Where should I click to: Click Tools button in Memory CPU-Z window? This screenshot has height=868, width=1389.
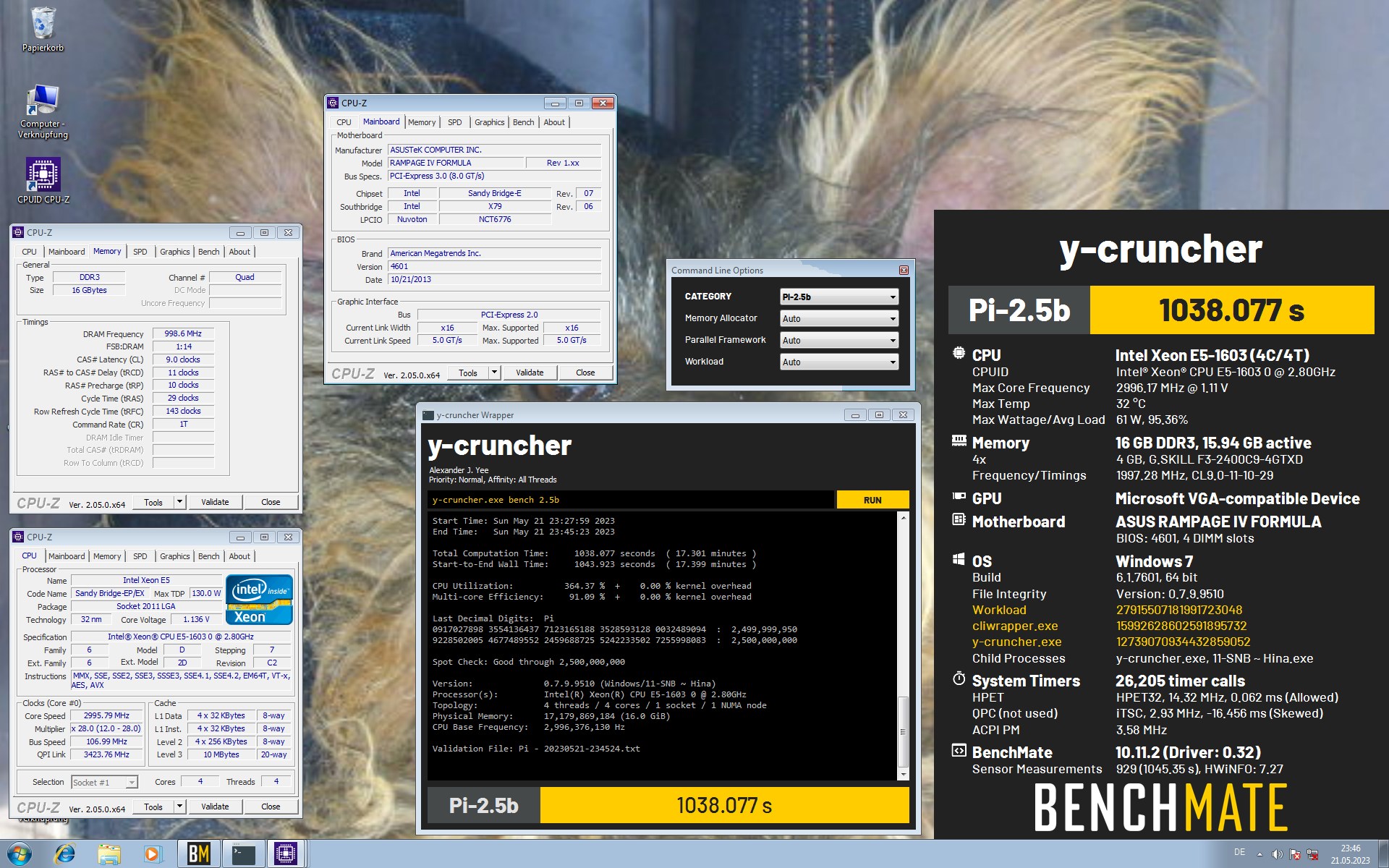click(x=153, y=501)
